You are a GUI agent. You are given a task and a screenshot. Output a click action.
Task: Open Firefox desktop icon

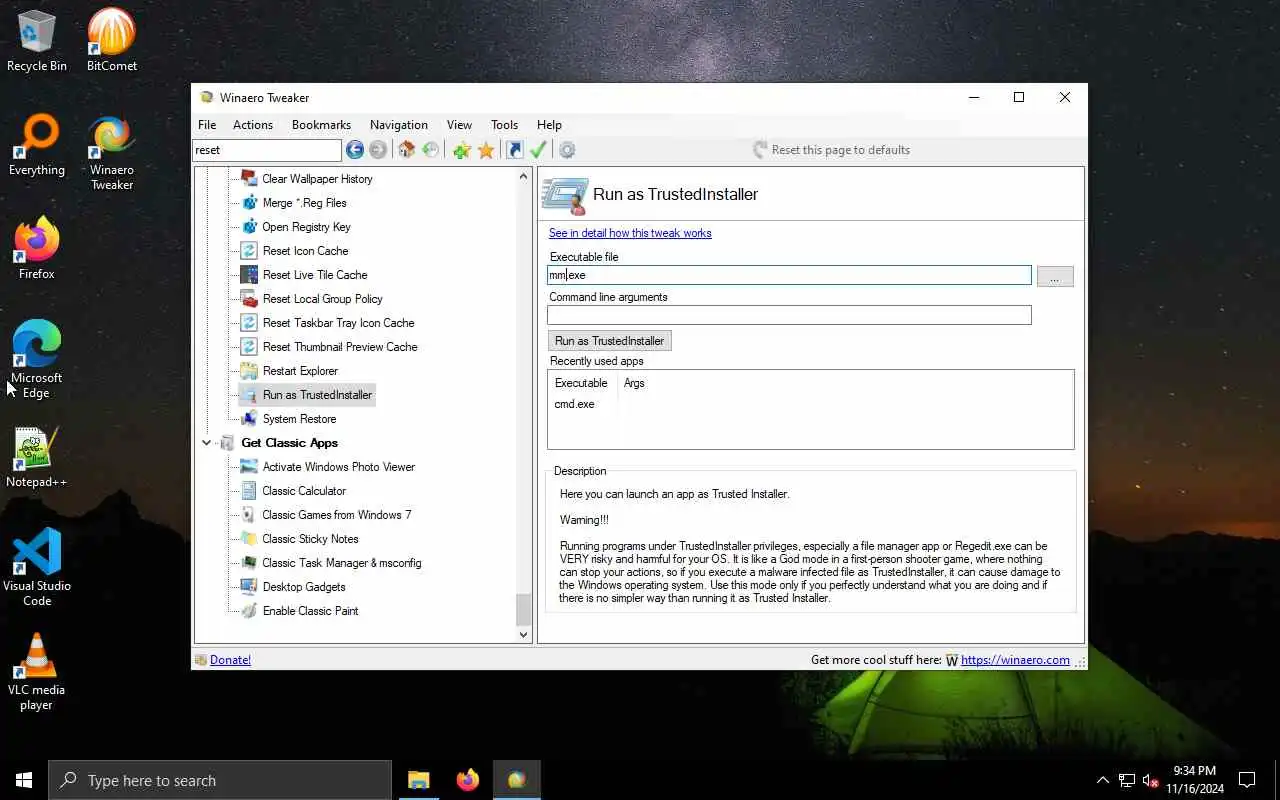(37, 249)
